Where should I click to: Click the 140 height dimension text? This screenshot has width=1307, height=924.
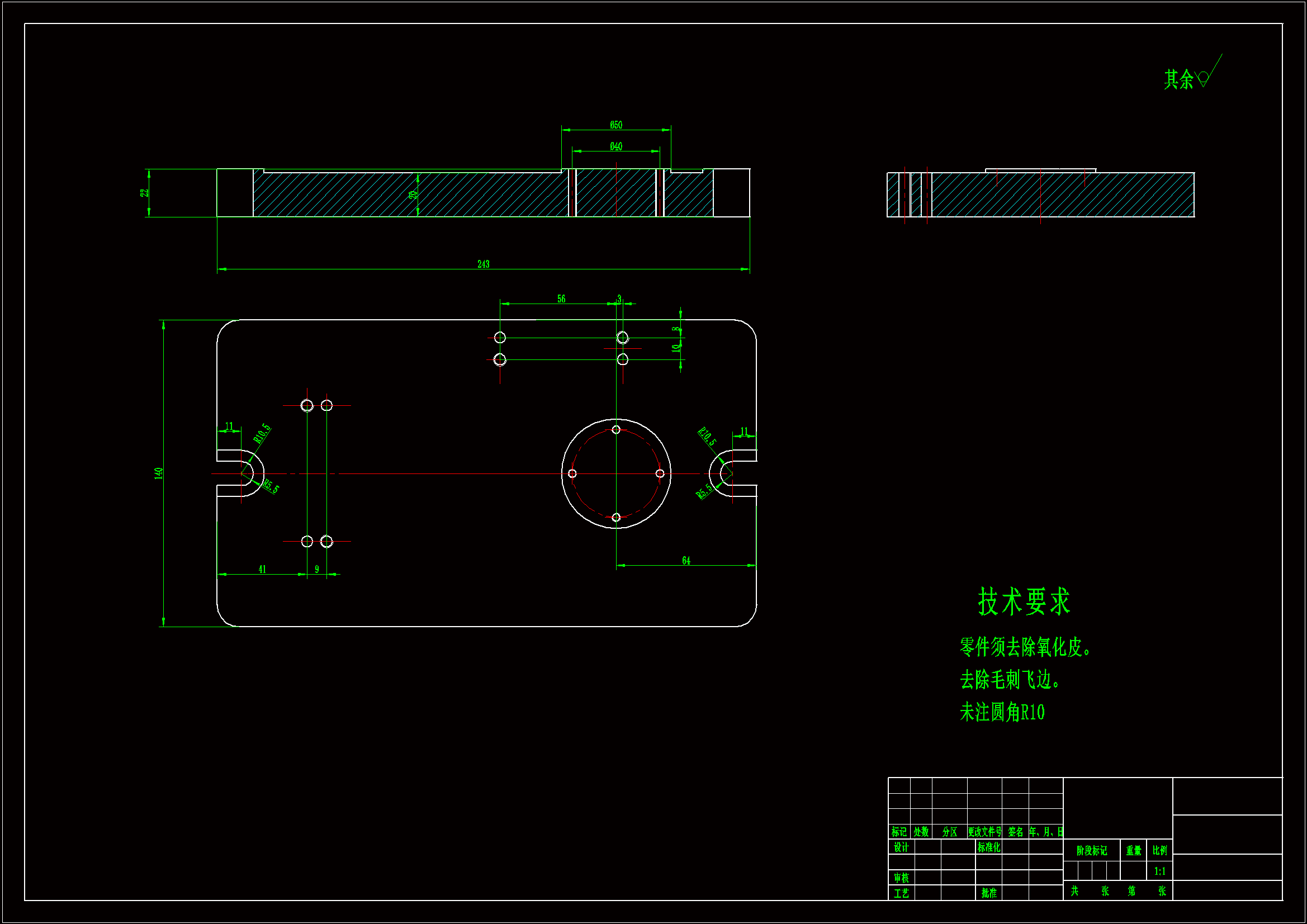[159, 473]
